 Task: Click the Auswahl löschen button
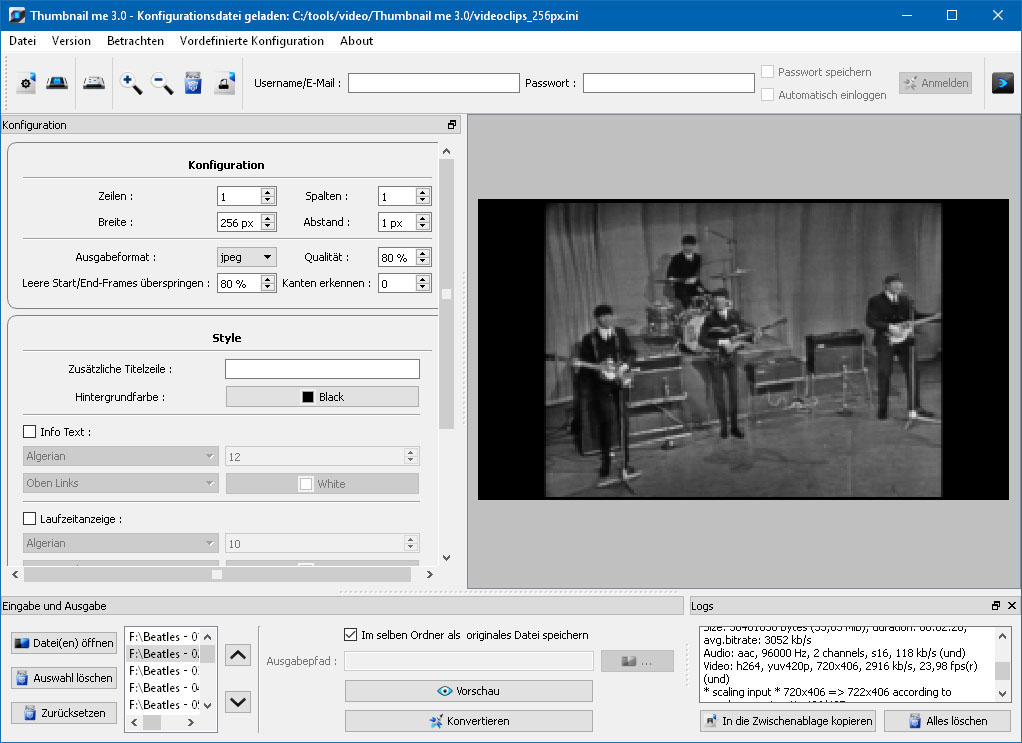pos(64,678)
